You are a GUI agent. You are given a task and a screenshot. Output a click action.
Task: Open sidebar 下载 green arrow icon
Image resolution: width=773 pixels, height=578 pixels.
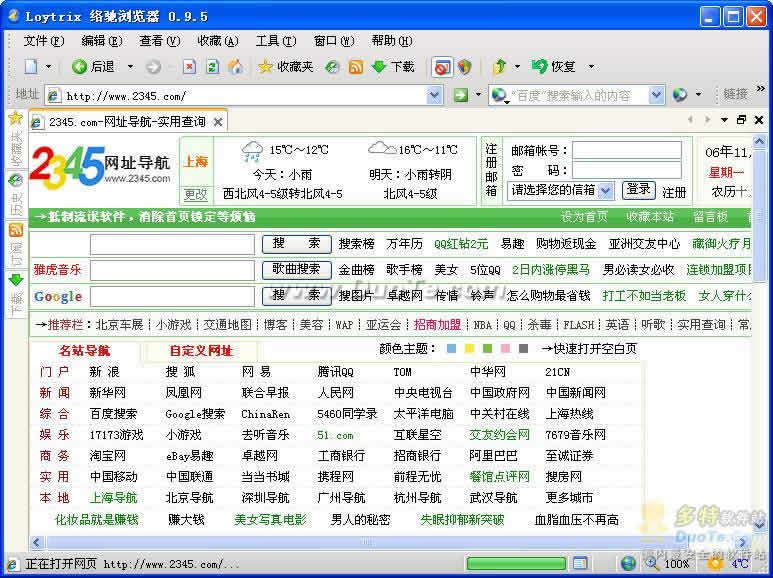click(x=16, y=280)
